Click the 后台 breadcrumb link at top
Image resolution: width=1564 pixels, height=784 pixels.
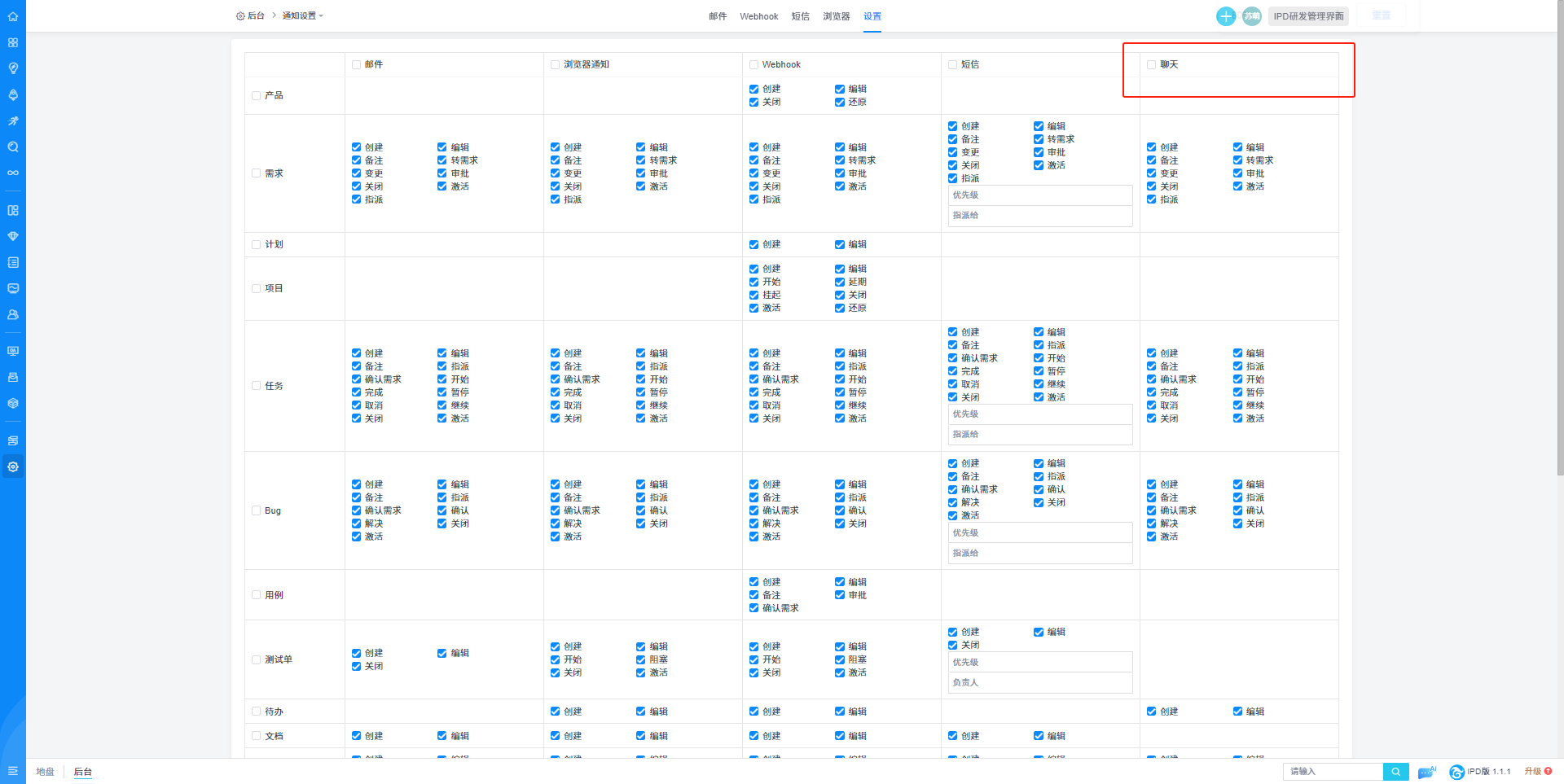click(x=251, y=16)
